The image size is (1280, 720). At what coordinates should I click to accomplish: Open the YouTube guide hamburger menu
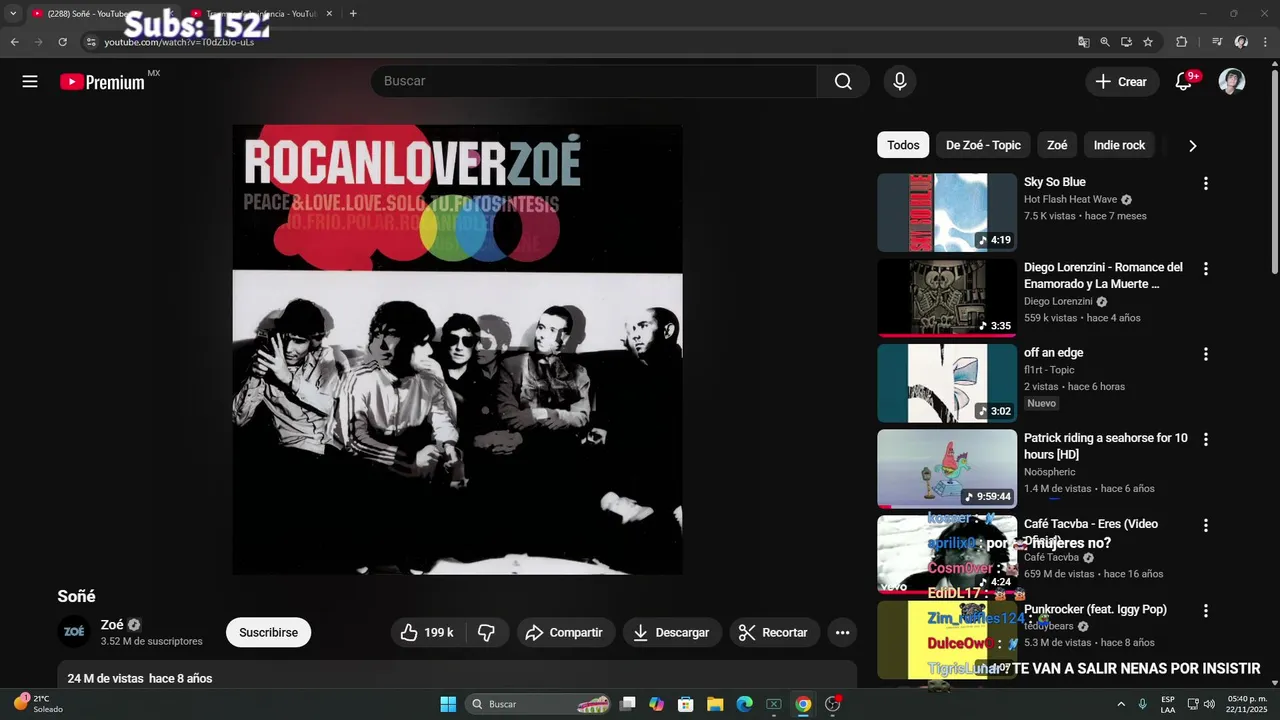tap(30, 82)
